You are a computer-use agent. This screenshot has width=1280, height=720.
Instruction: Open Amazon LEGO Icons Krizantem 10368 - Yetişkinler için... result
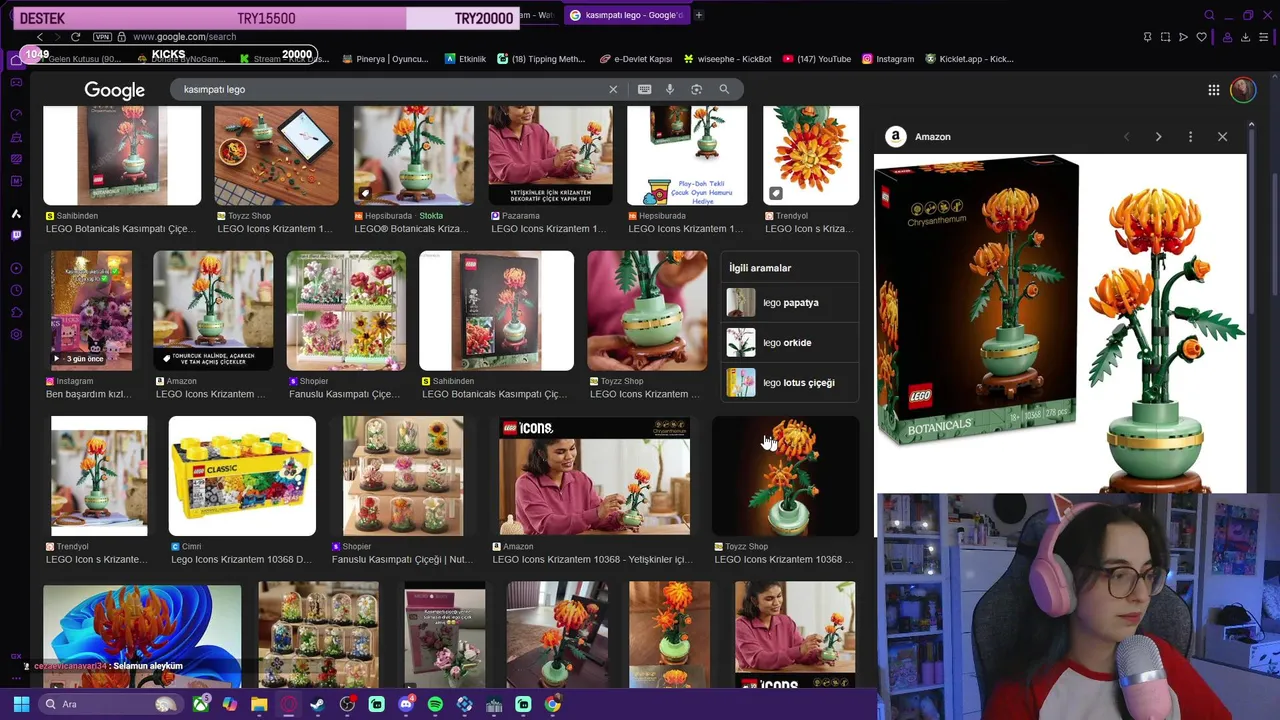594,476
